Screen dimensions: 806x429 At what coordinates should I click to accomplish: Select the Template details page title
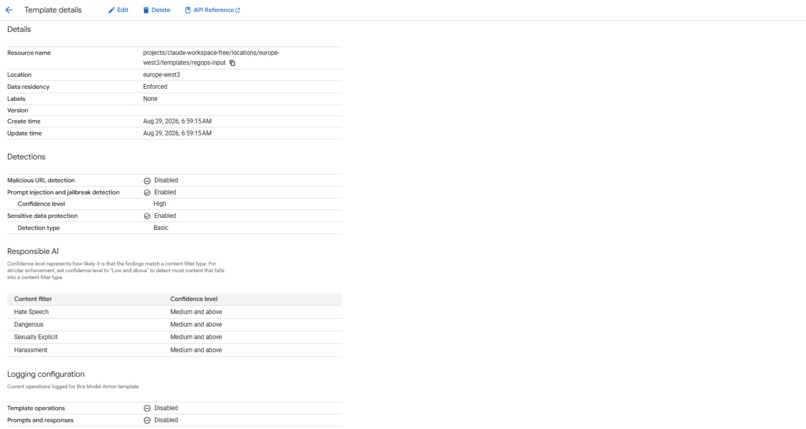(x=53, y=10)
